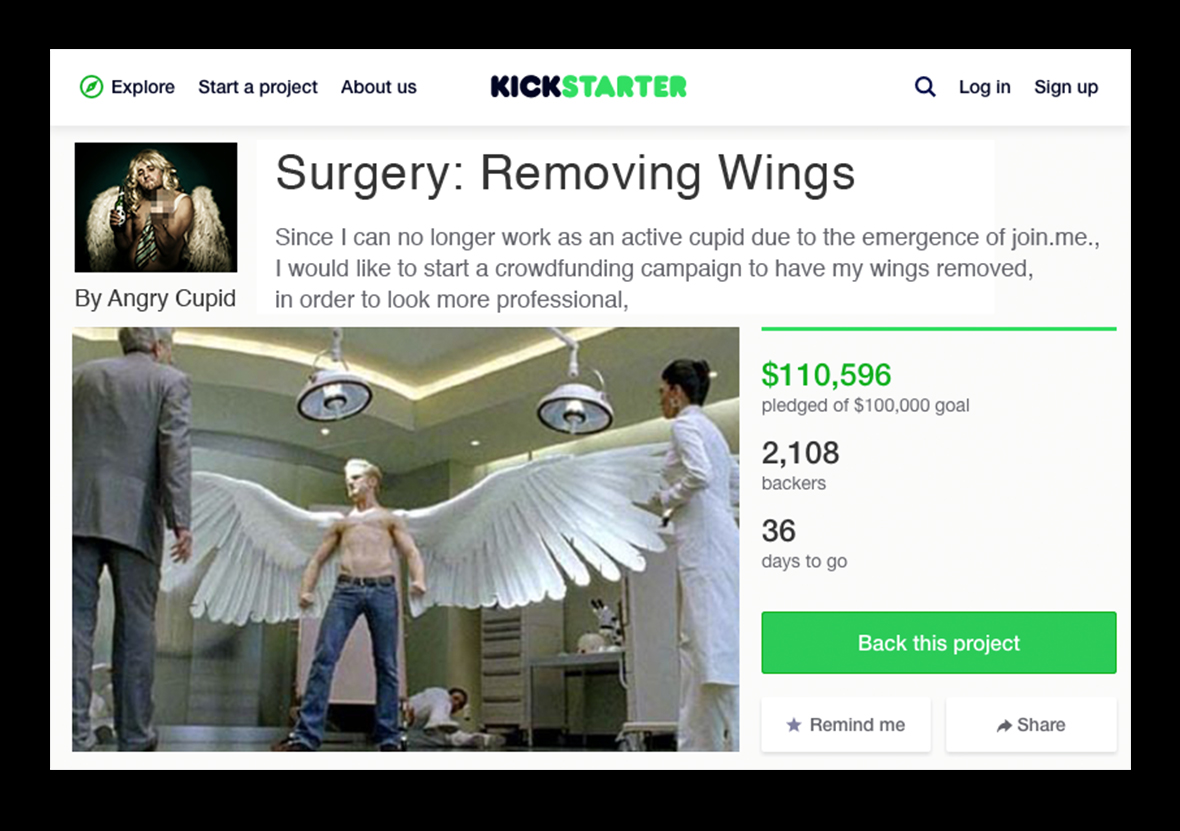Click the arrow icon in Share
The image size is (1180, 831).
[1004, 726]
